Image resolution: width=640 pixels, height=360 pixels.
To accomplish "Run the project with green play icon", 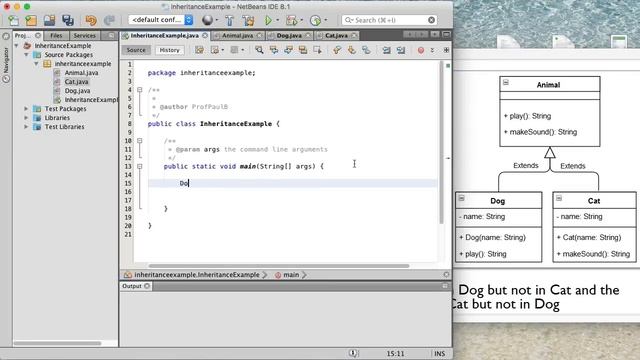I will tap(268, 20).
